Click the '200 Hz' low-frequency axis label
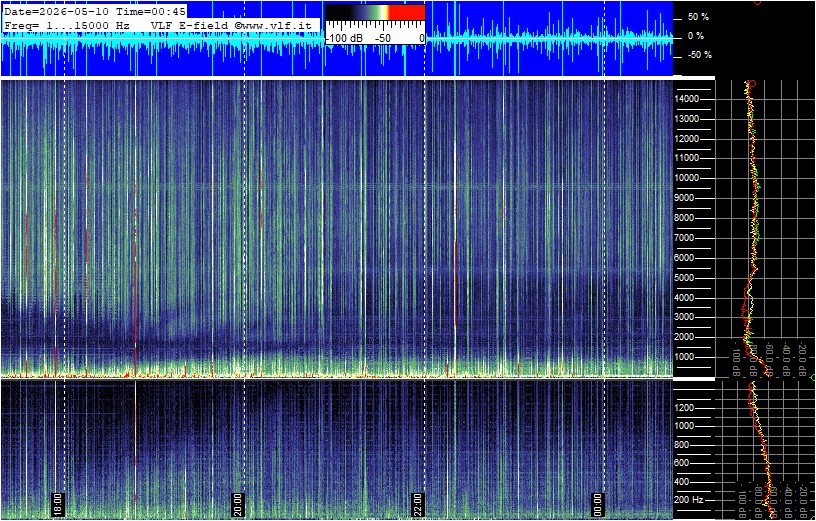 pyautogui.click(x=690, y=500)
